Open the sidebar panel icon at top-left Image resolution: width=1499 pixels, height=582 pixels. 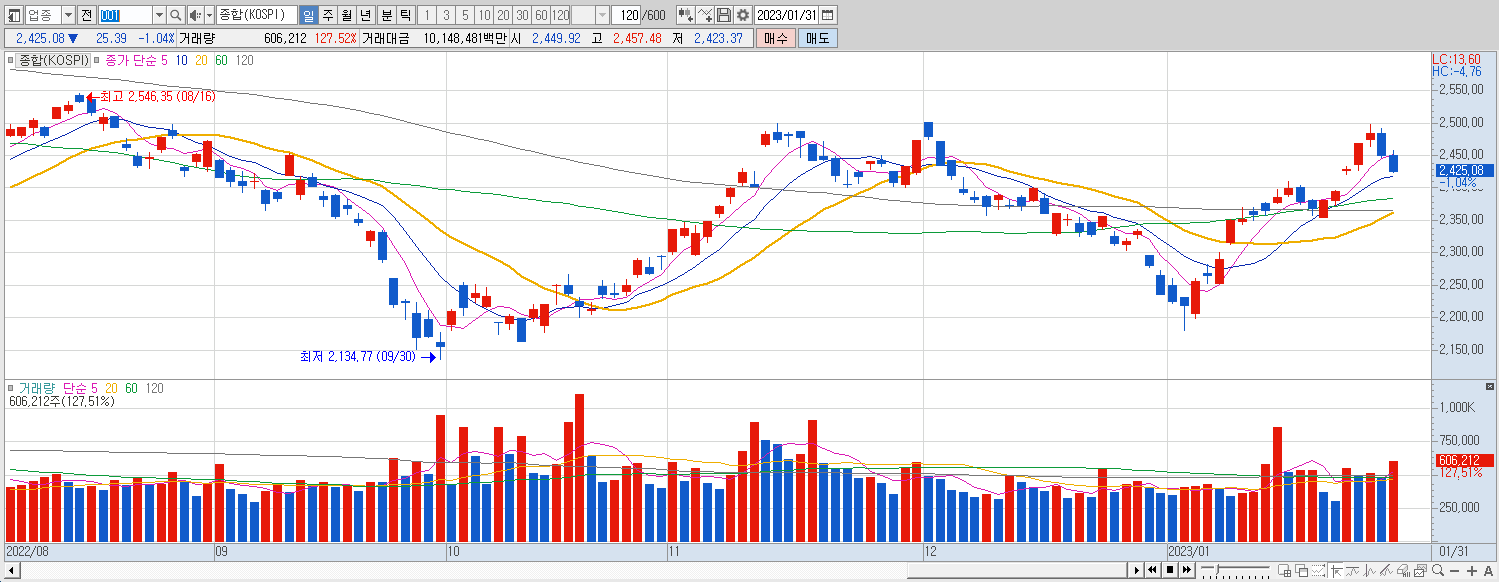point(13,15)
